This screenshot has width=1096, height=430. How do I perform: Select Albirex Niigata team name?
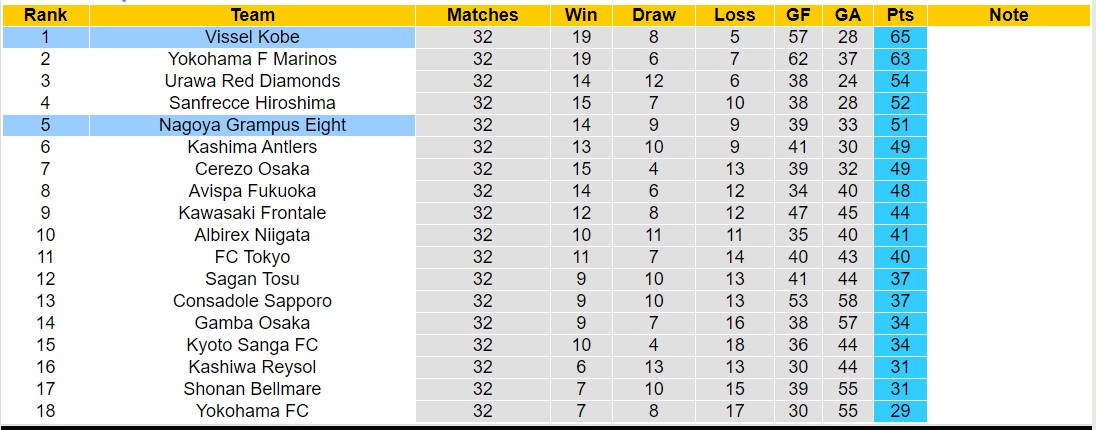[252, 235]
